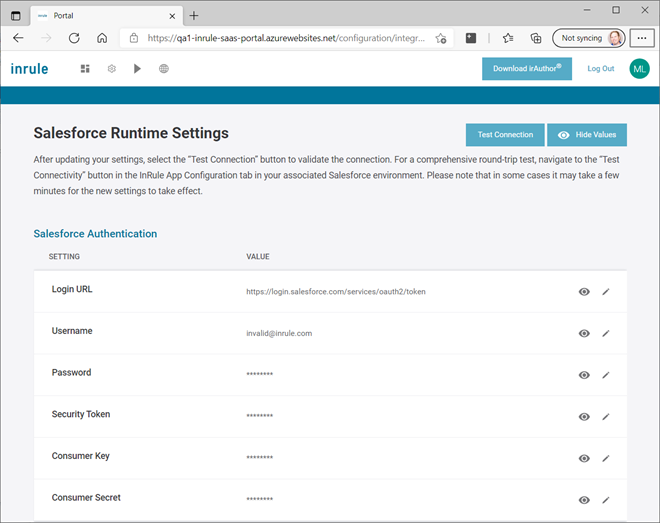Image resolution: width=660 pixels, height=523 pixels.
Task: Click the play arrow icon in navbar
Action: 137,69
